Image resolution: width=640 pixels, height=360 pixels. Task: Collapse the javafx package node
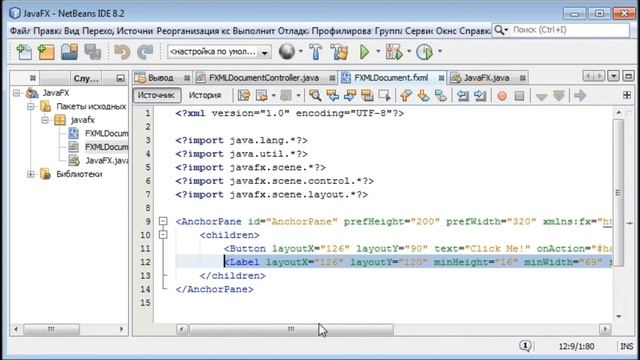[45, 120]
